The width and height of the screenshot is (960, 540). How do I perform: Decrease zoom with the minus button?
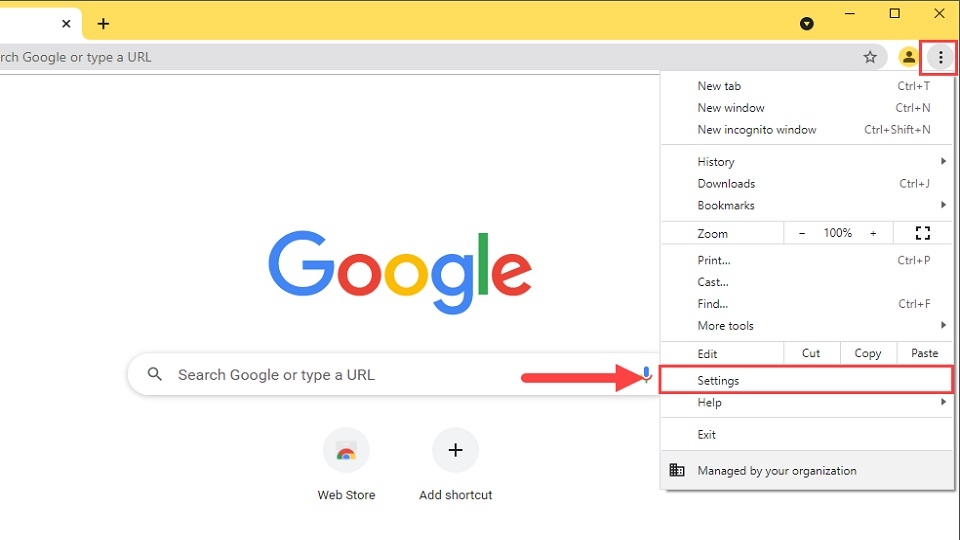802,233
